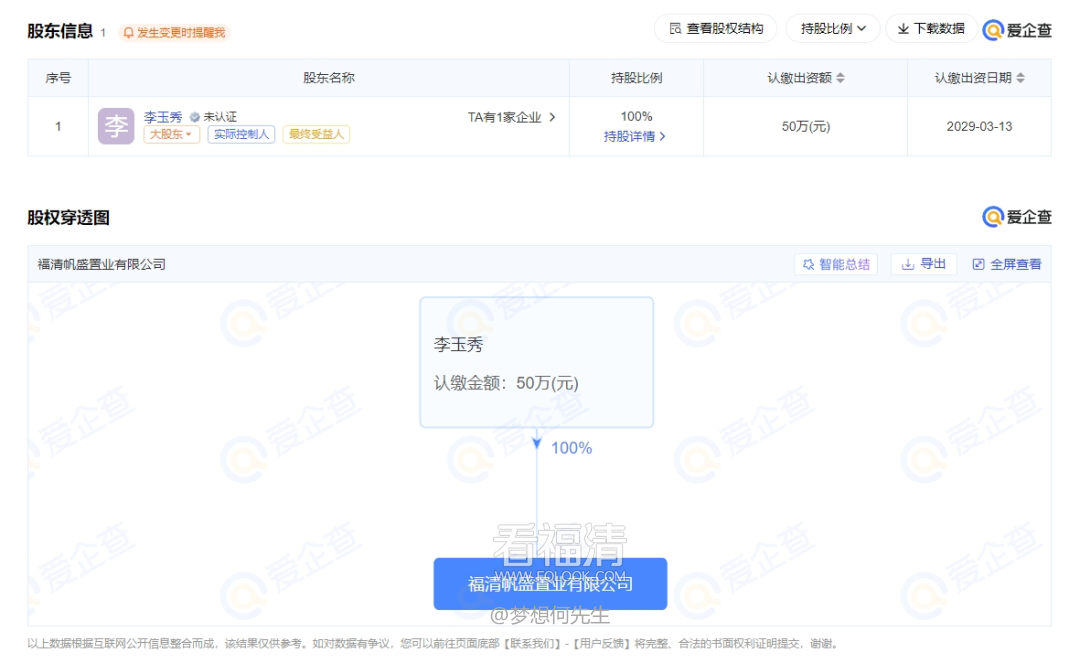The image size is (1080, 663).
Task: Click the bell icon for change reminders
Action: pyautogui.click(x=128, y=33)
